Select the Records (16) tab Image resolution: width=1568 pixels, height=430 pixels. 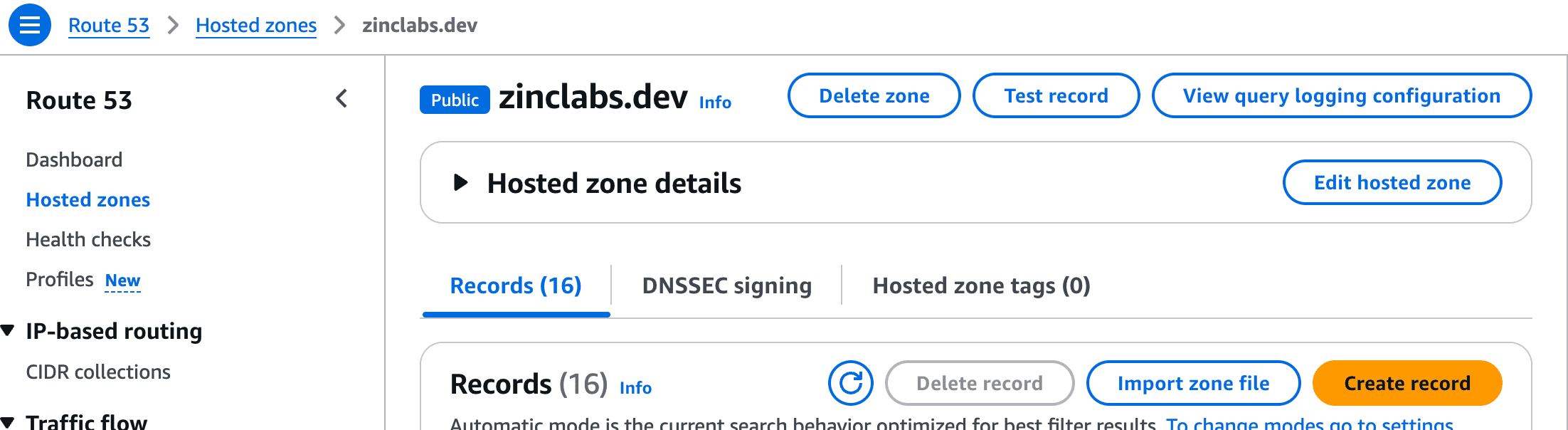pyautogui.click(x=516, y=285)
